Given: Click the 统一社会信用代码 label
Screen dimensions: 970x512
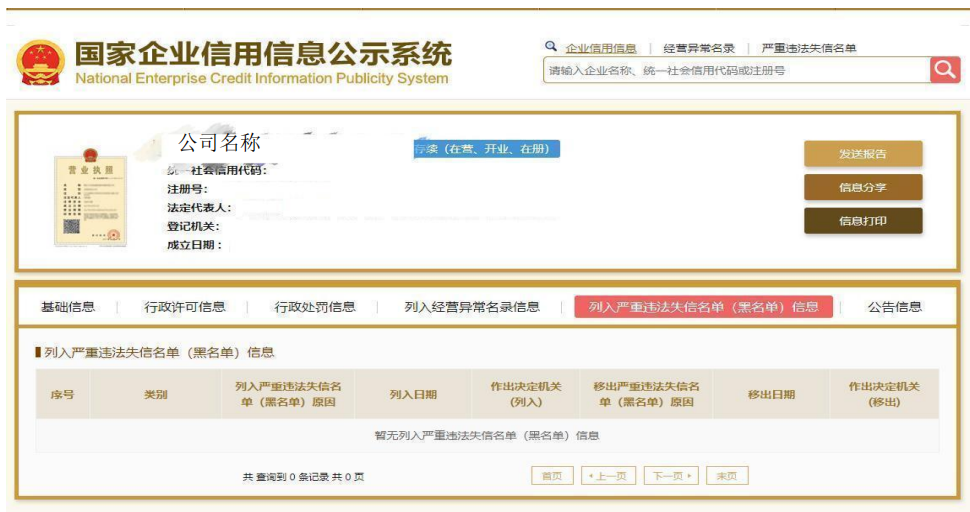Looking at the screenshot, I should (217, 170).
